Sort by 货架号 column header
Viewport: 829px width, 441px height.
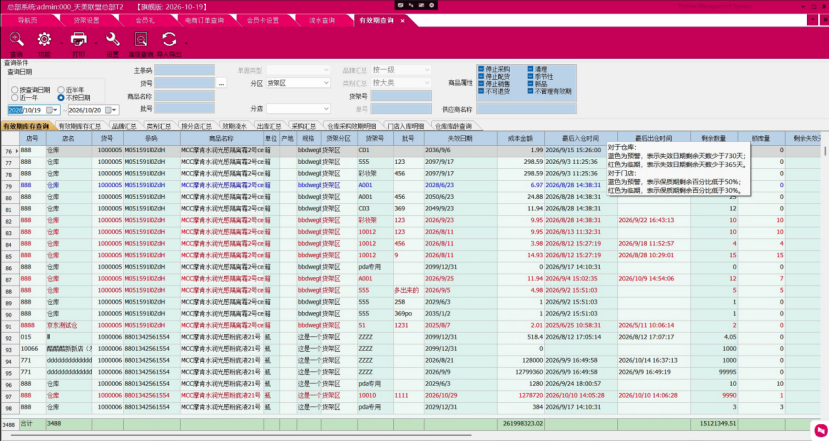pyautogui.click(x=375, y=139)
